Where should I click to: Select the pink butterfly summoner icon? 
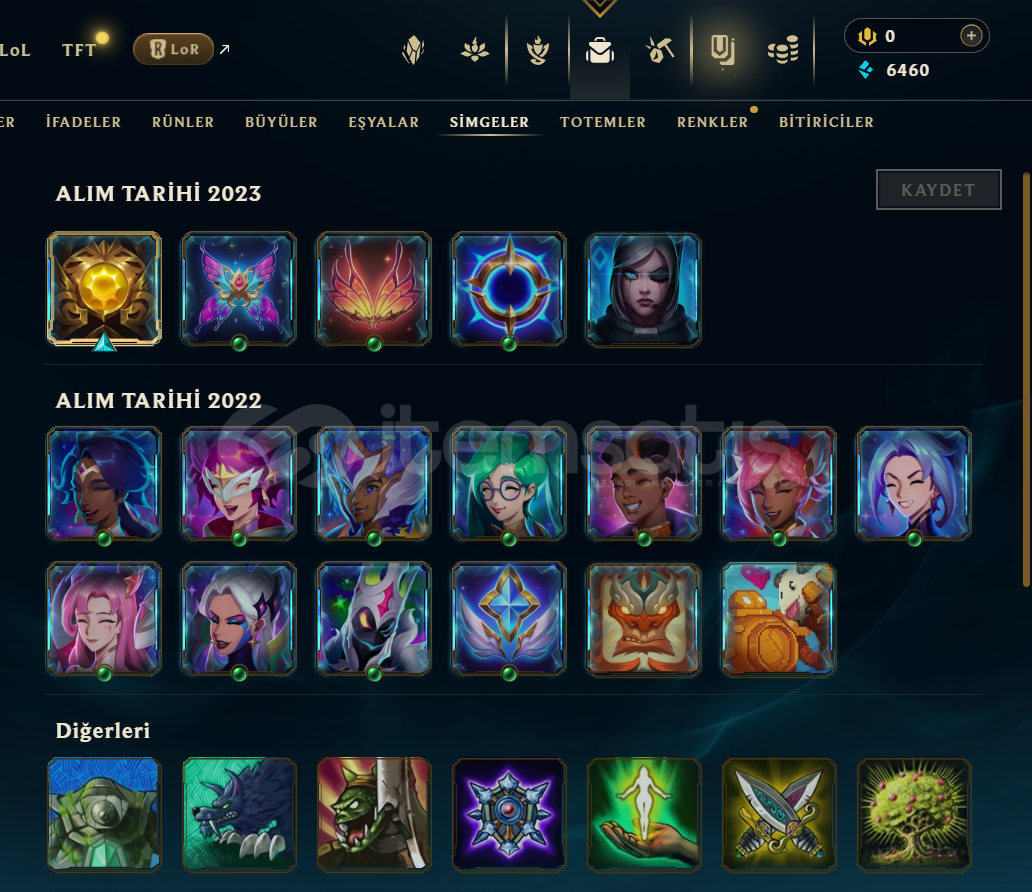coord(239,289)
